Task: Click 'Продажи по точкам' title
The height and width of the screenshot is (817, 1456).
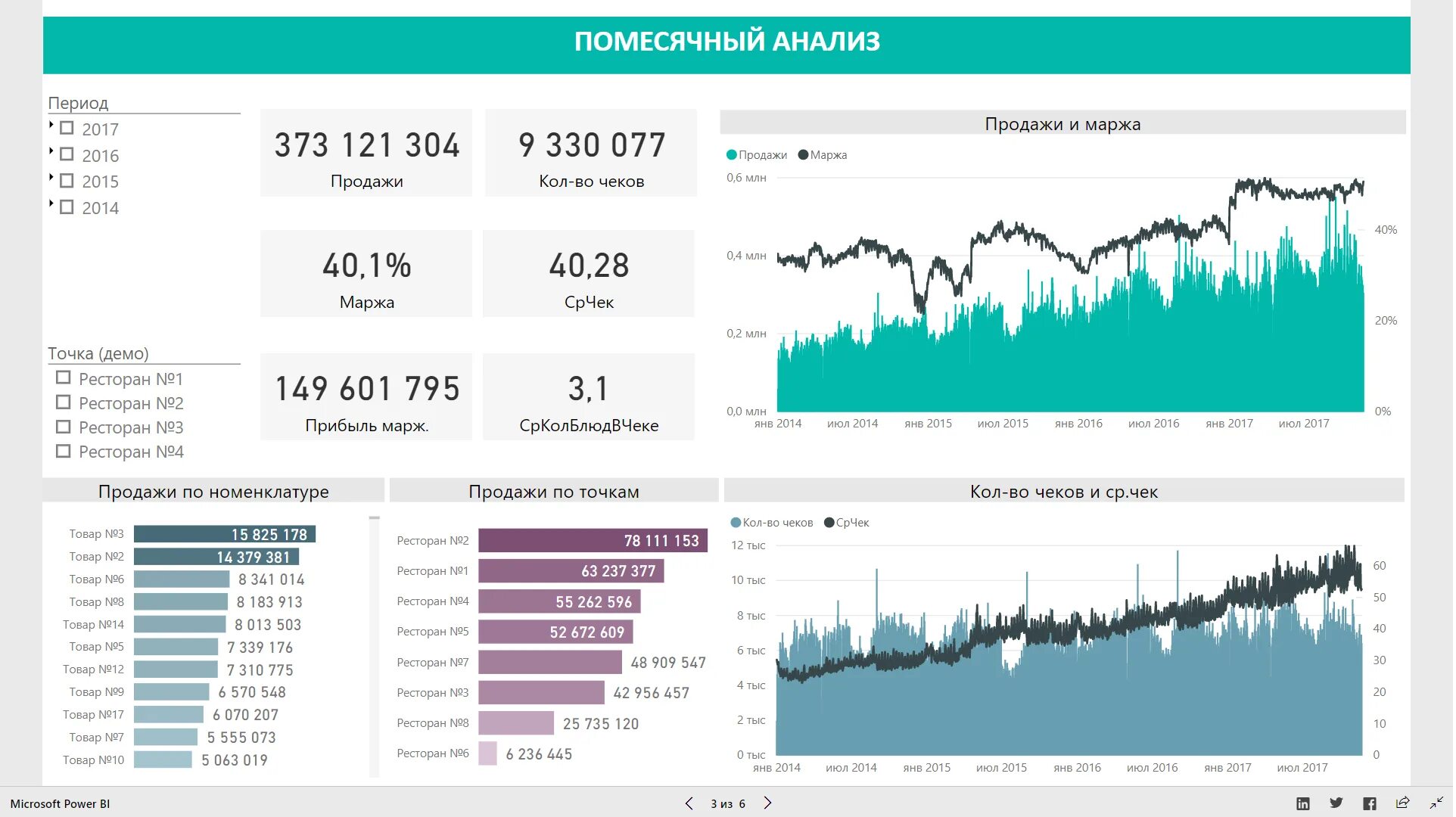Action: [x=555, y=492]
